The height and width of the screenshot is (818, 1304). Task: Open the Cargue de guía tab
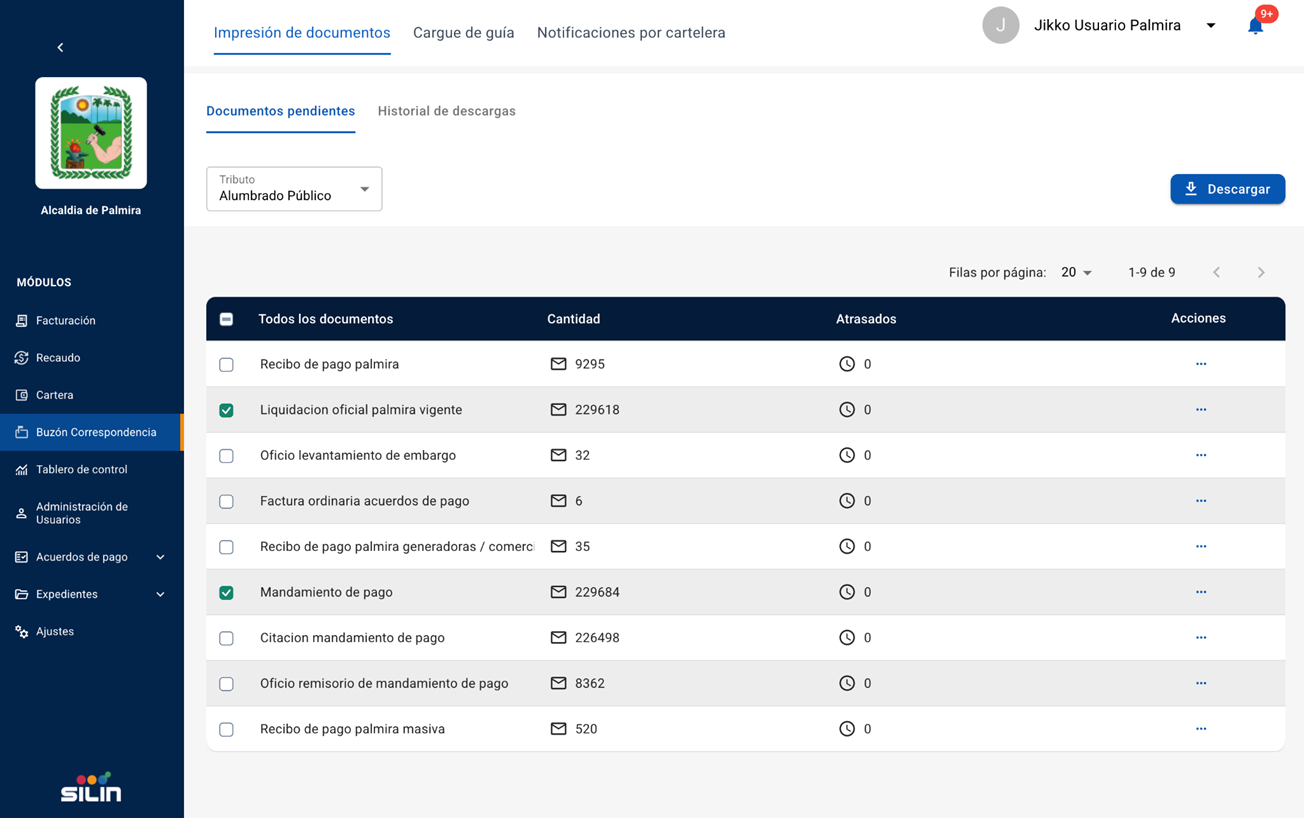point(463,33)
